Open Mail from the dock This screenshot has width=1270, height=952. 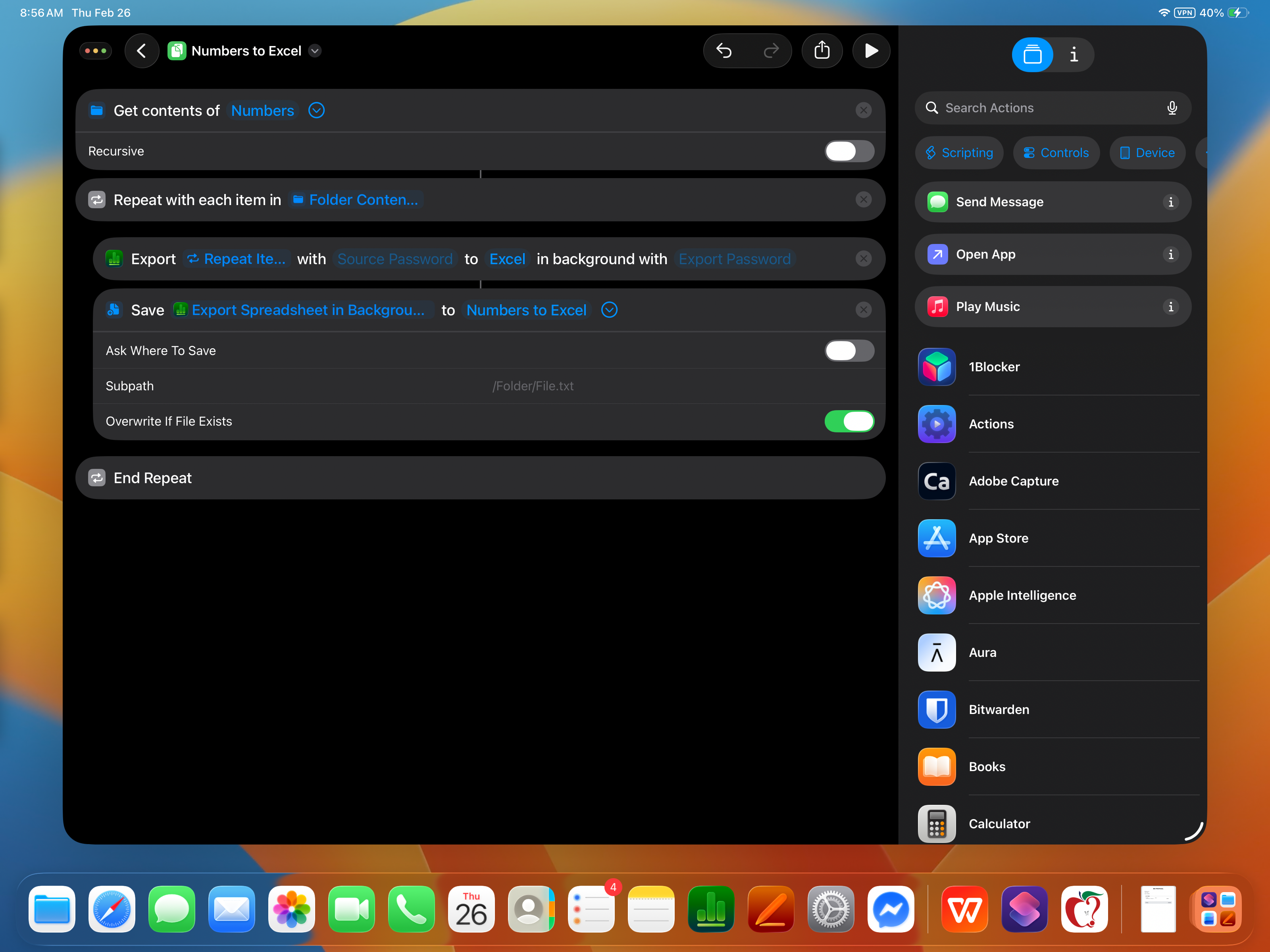coord(231,910)
